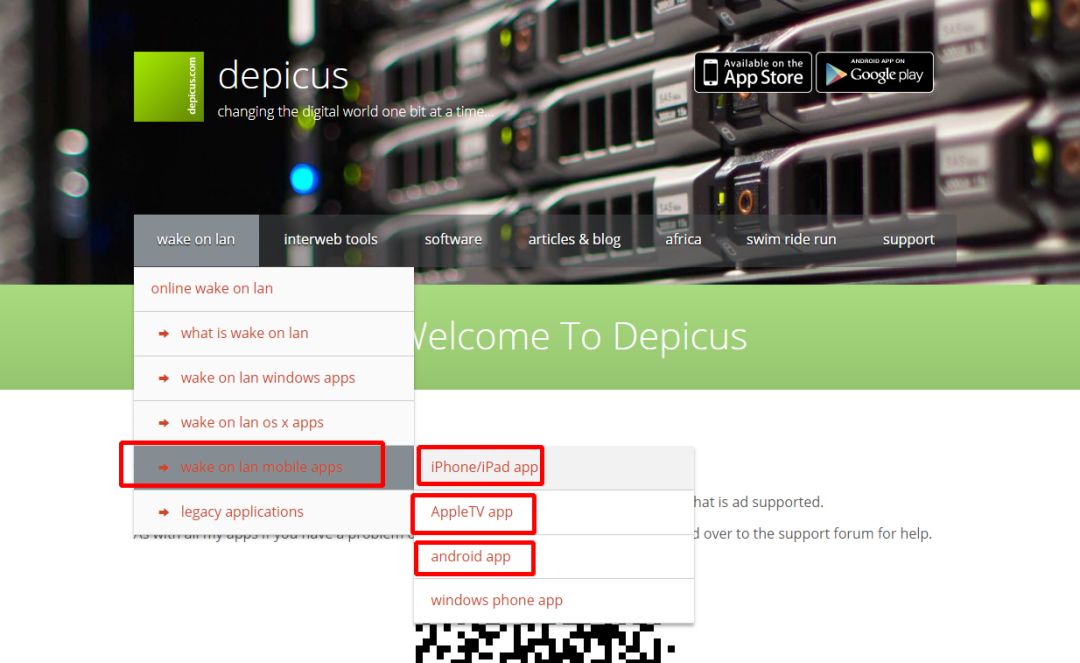Open the software menu

coord(453,240)
